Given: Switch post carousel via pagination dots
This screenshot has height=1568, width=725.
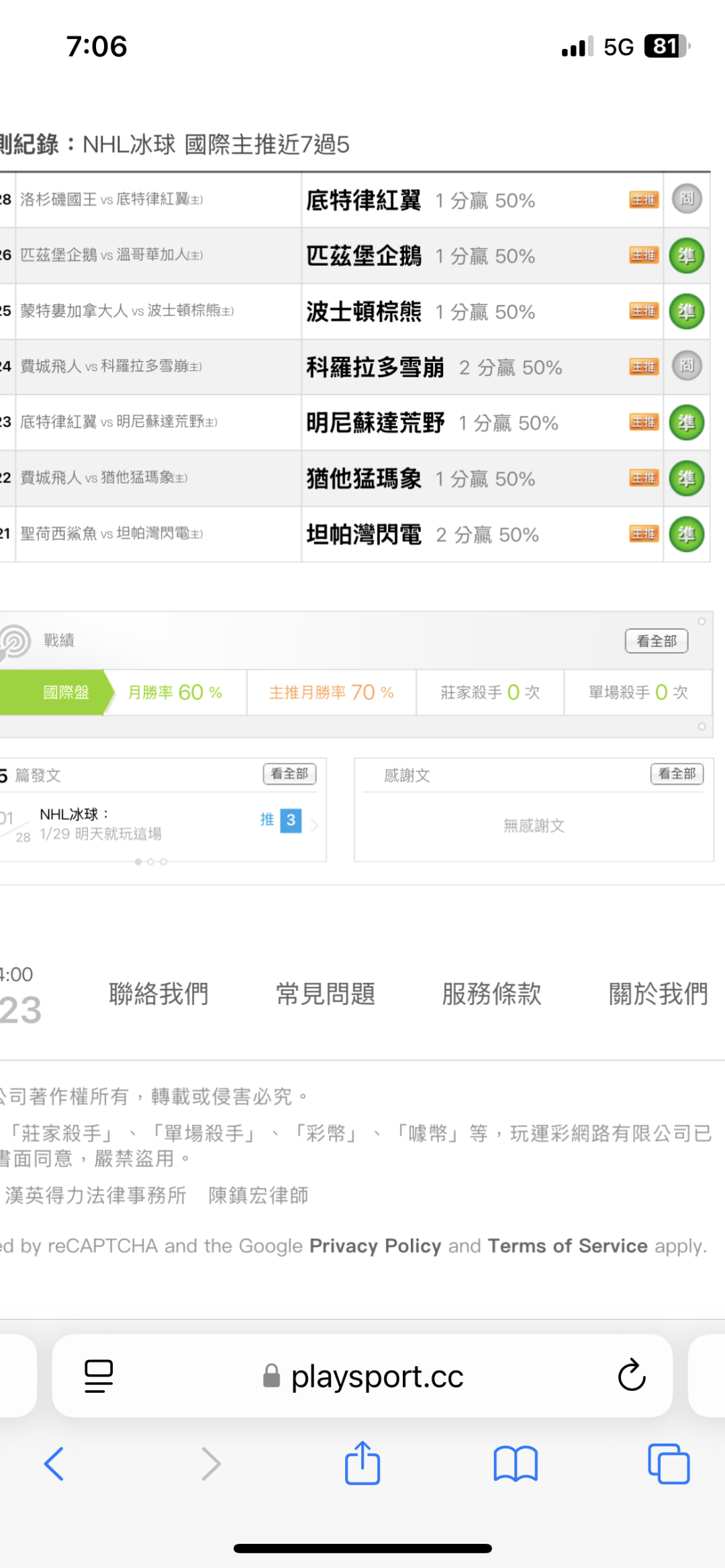Looking at the screenshot, I should coord(151,861).
